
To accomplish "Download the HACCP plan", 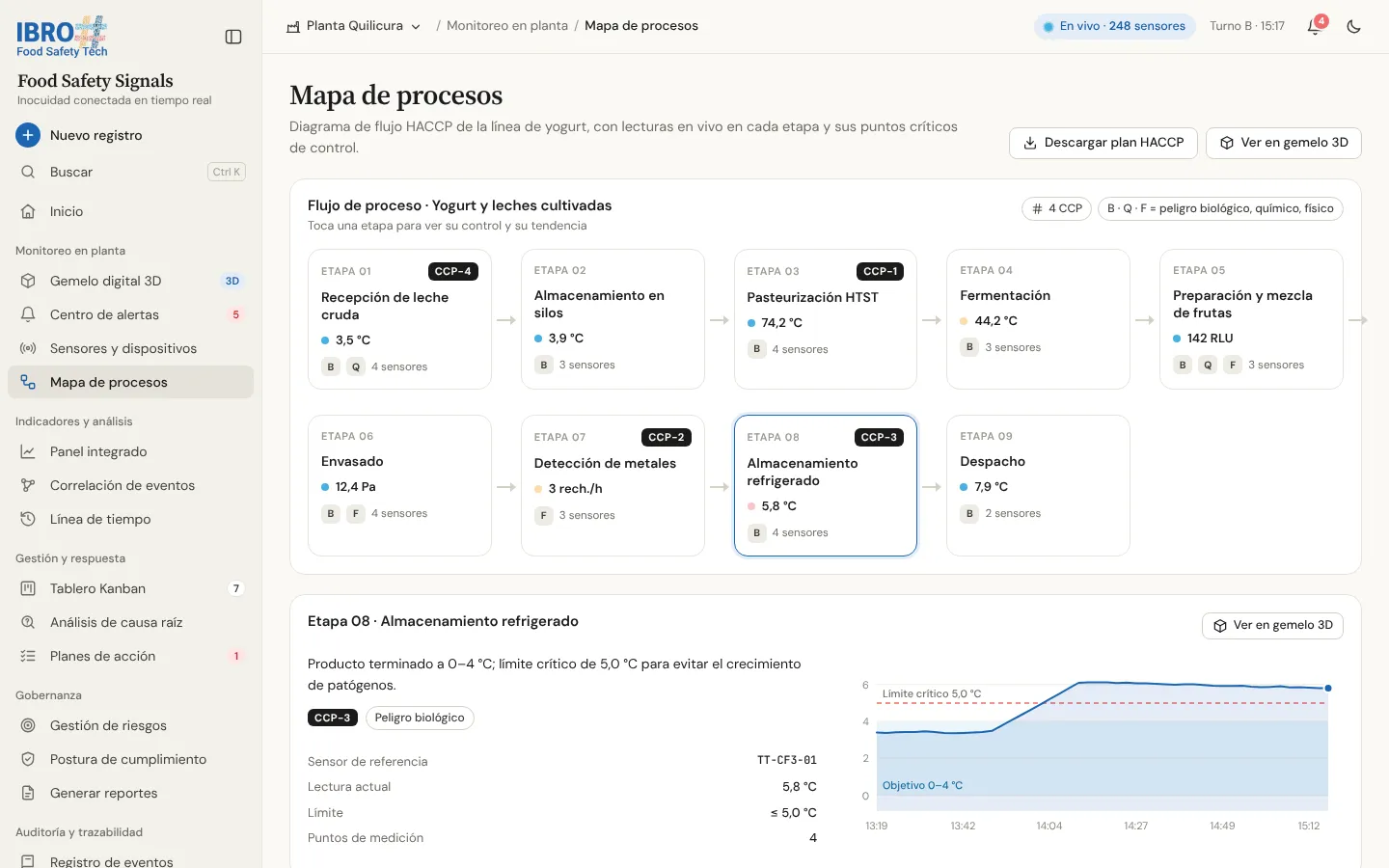I will [x=1103, y=143].
